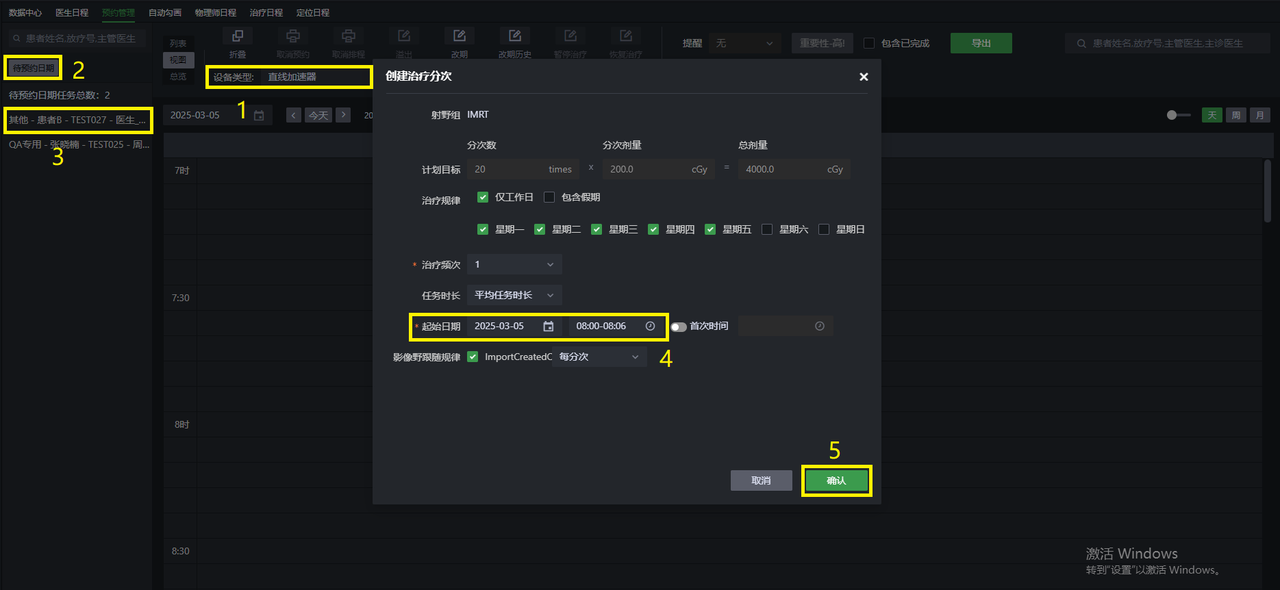
Task: Click clock icon in 08:00-08:06 time field
Action: 650,326
